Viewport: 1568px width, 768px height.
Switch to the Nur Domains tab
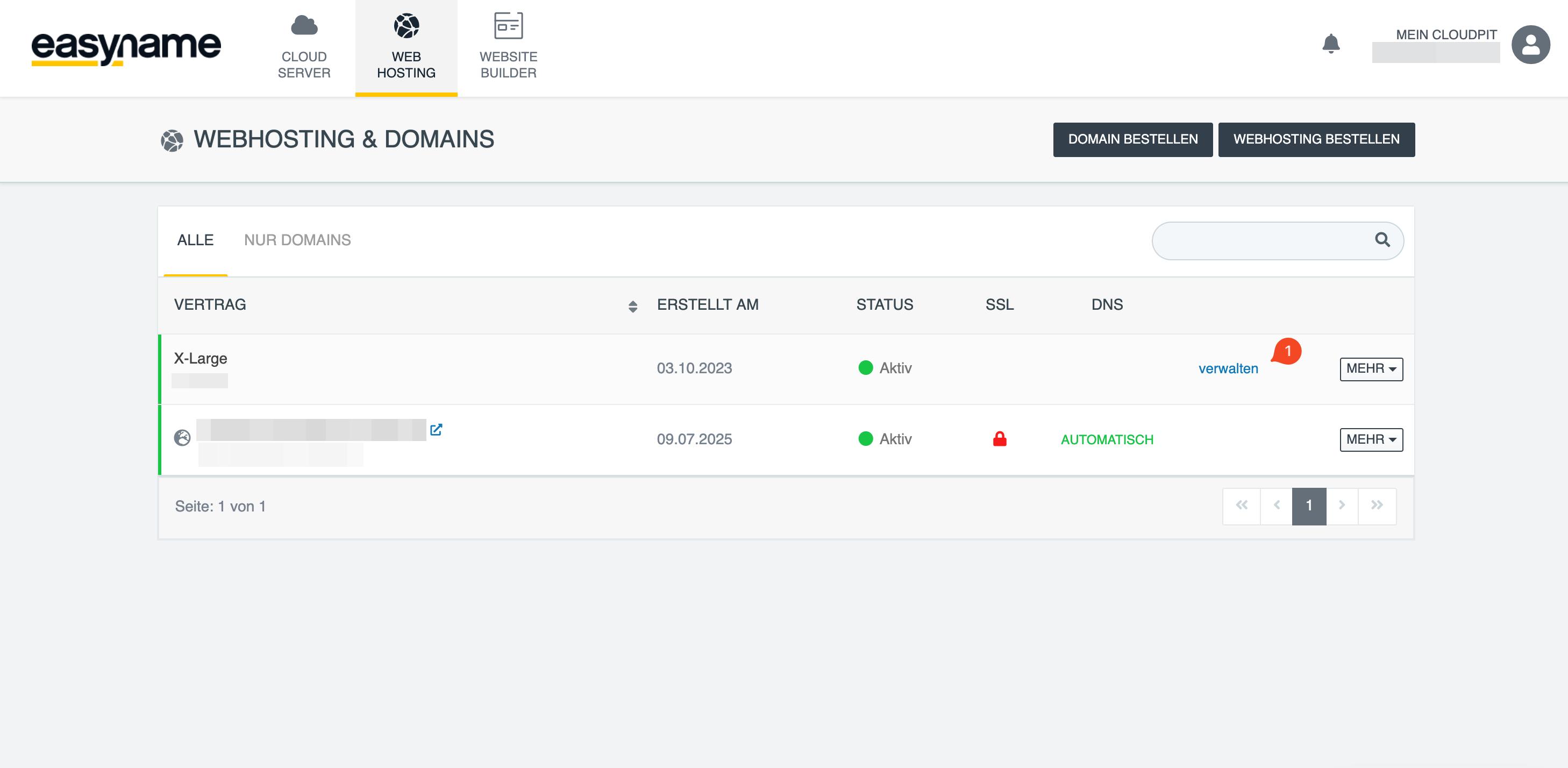point(297,240)
